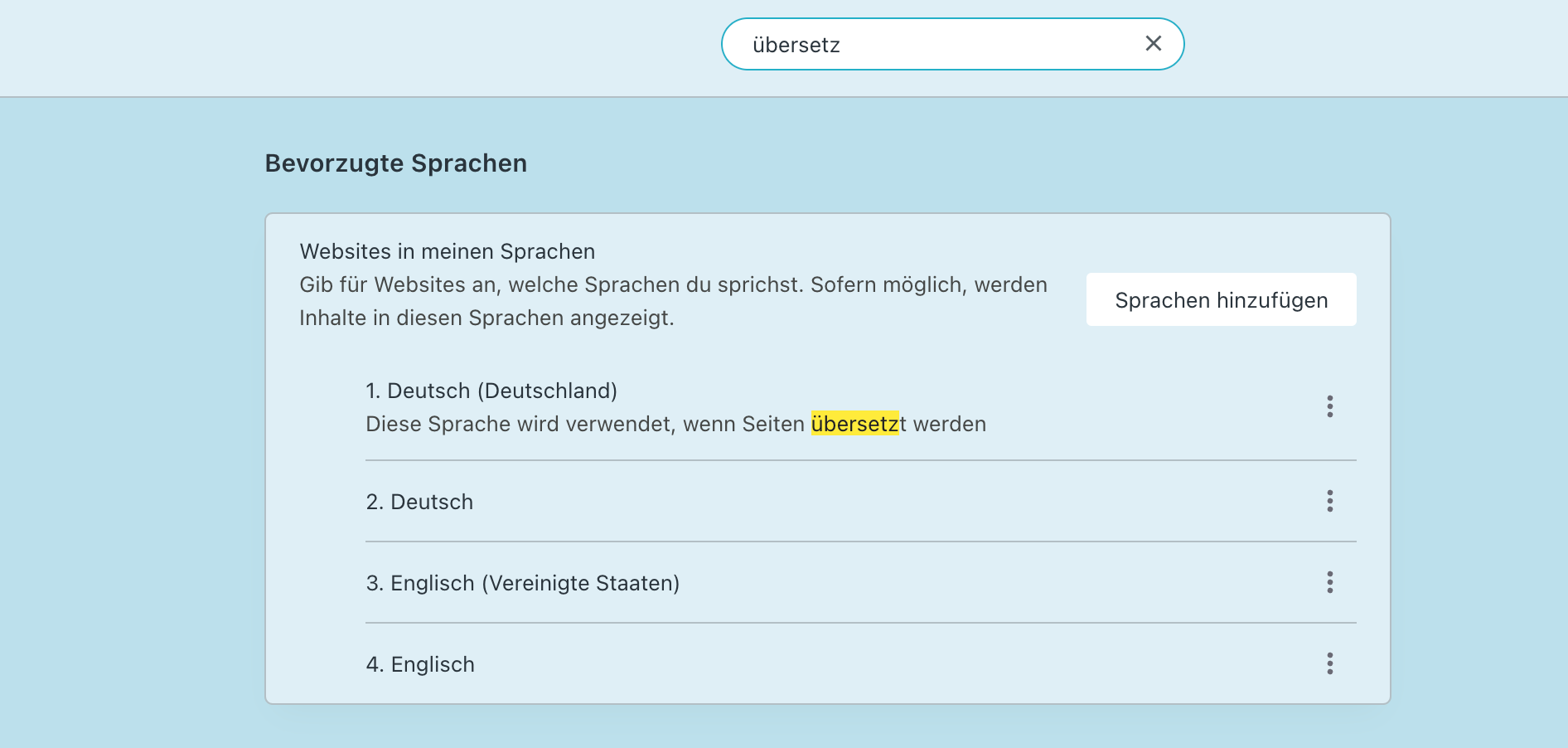Screen dimensions: 1568x748
Task: Click the description starting 'Gib für Websites an'
Action: (673, 301)
